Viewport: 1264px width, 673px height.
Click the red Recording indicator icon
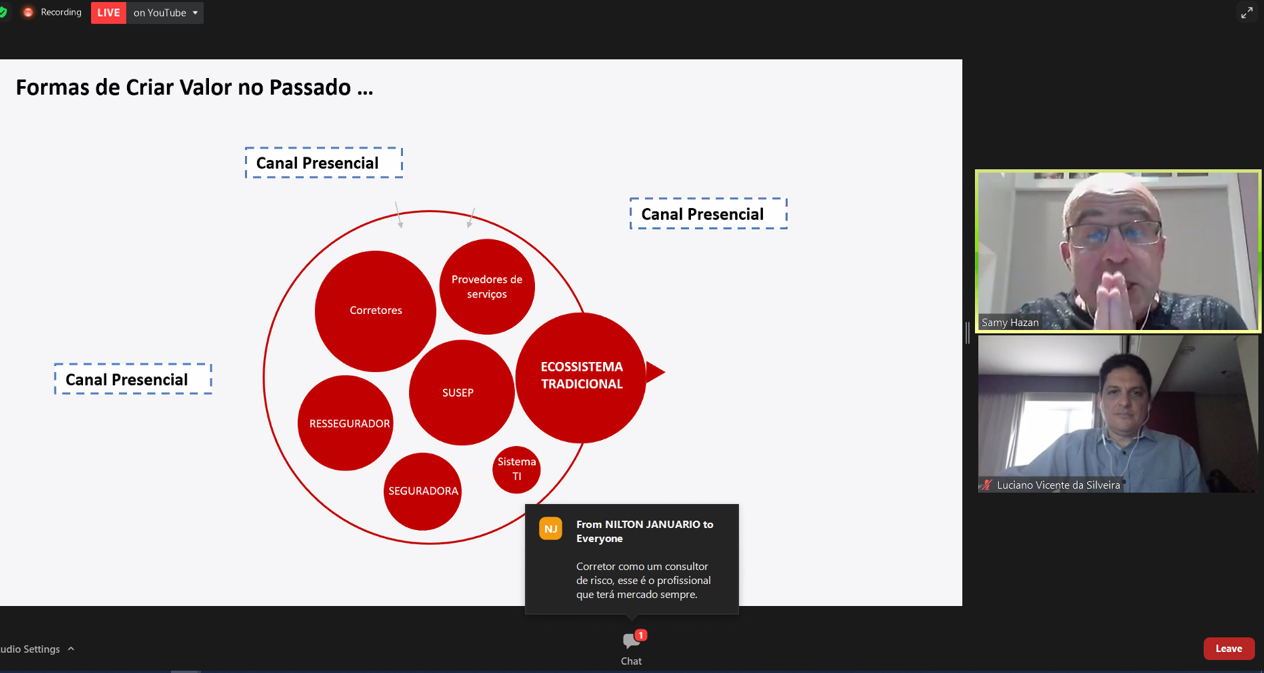click(28, 12)
